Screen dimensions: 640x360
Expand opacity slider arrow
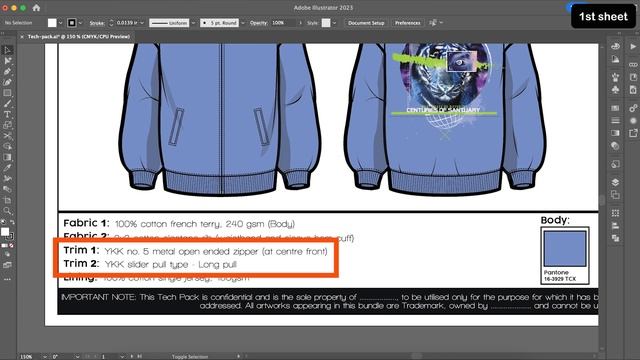(x=300, y=23)
